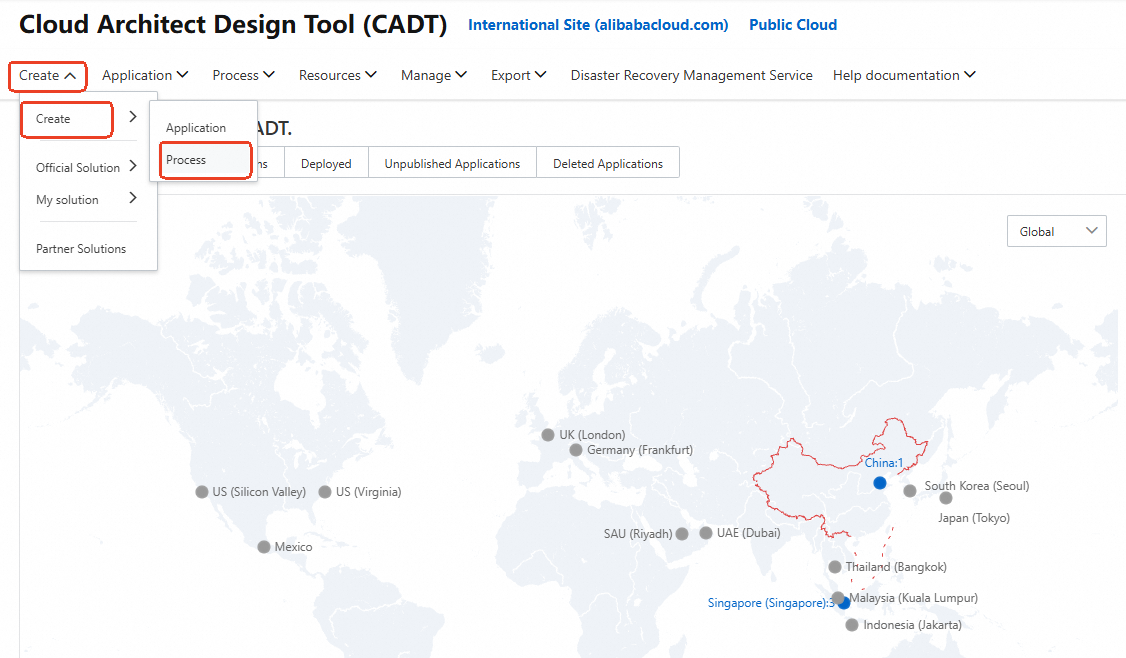Image resolution: width=1126 pixels, height=658 pixels.
Task: Select the Malaysia (Kuala Lumpur) map dot
Action: [838, 598]
